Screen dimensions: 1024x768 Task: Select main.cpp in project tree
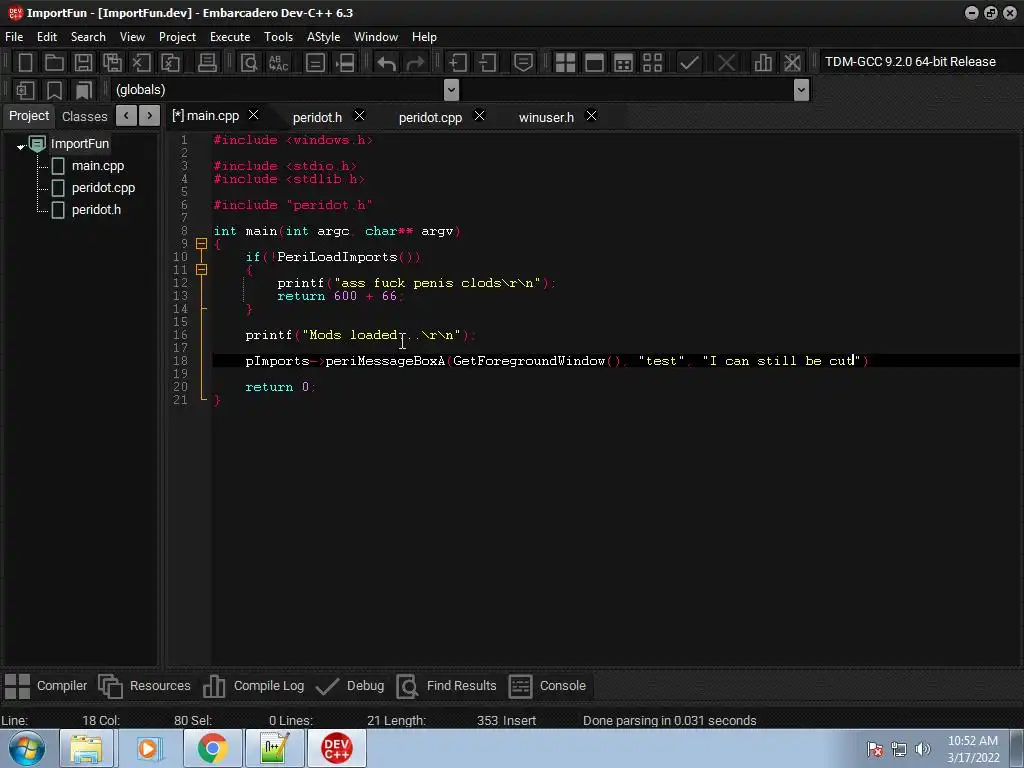coord(98,166)
